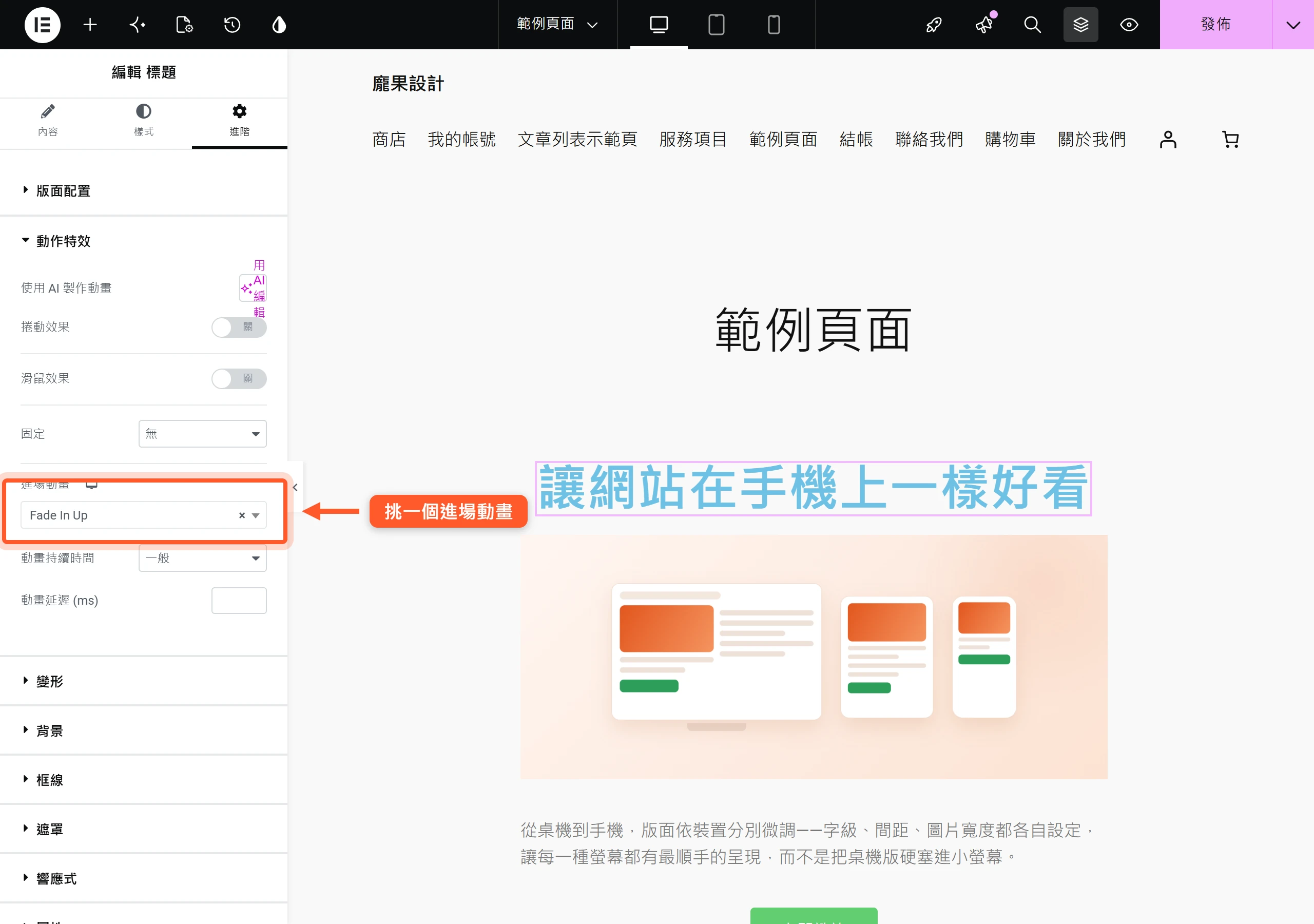Open 文章列表示範頁 in site menu

click(x=577, y=139)
